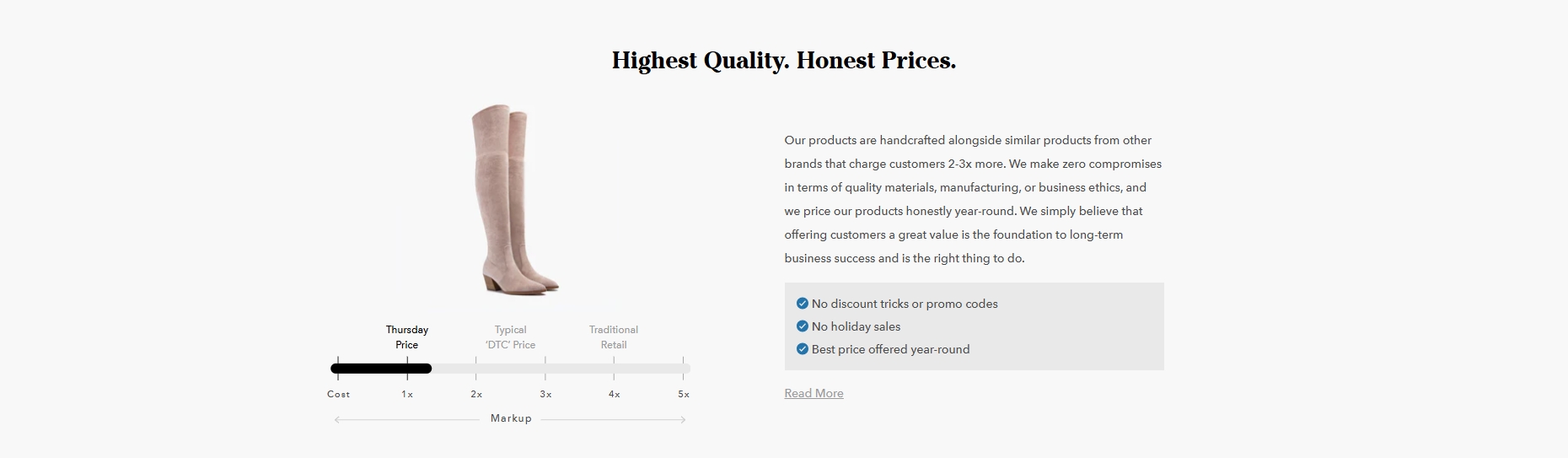The width and height of the screenshot is (1568, 458).
Task: Select the Thursday Price label
Action: (407, 337)
